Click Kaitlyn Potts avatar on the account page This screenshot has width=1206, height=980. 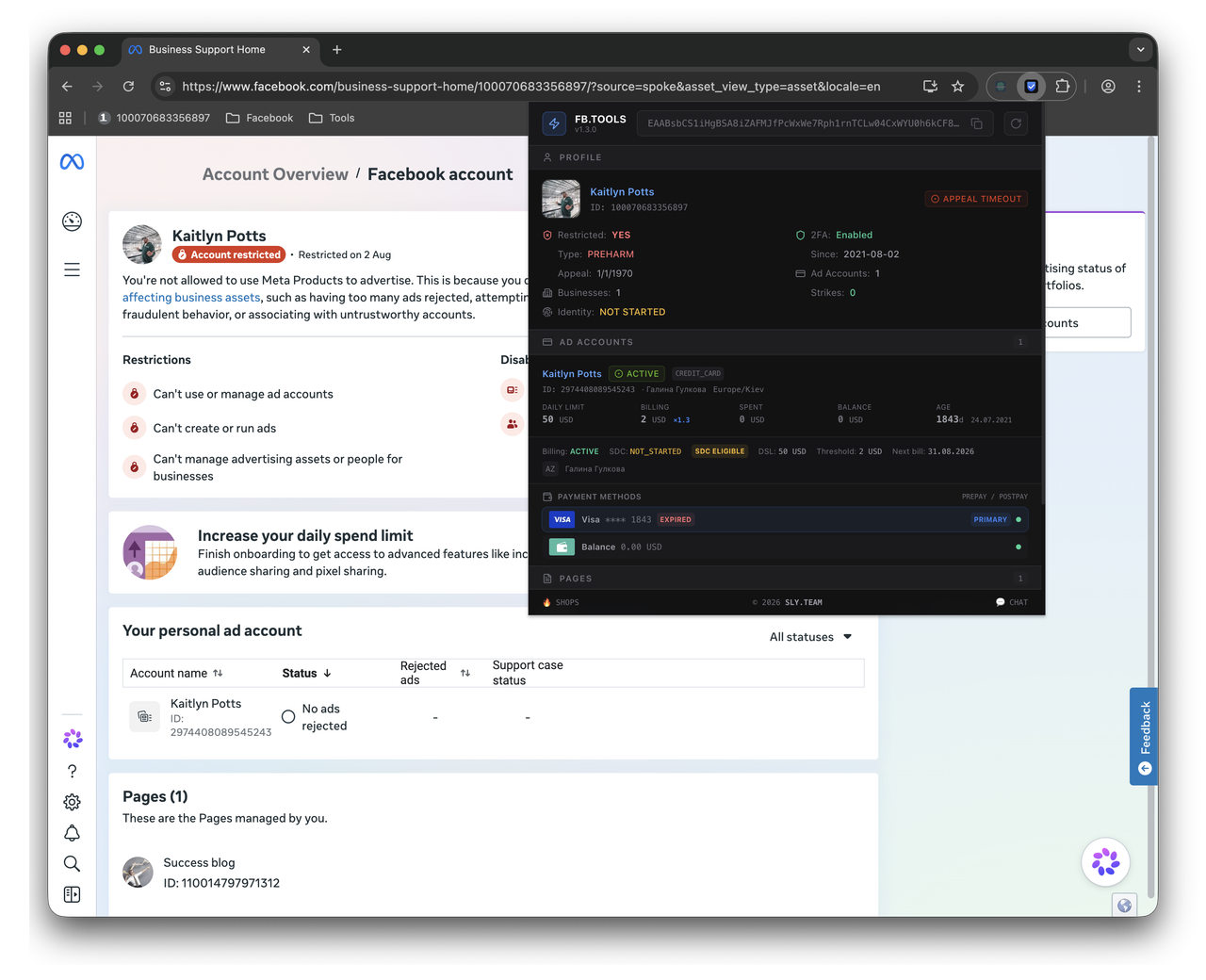142,244
